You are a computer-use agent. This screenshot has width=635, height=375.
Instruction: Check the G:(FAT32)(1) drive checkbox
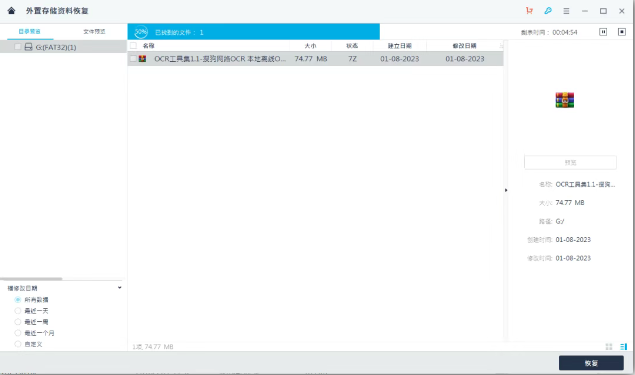pos(17,47)
